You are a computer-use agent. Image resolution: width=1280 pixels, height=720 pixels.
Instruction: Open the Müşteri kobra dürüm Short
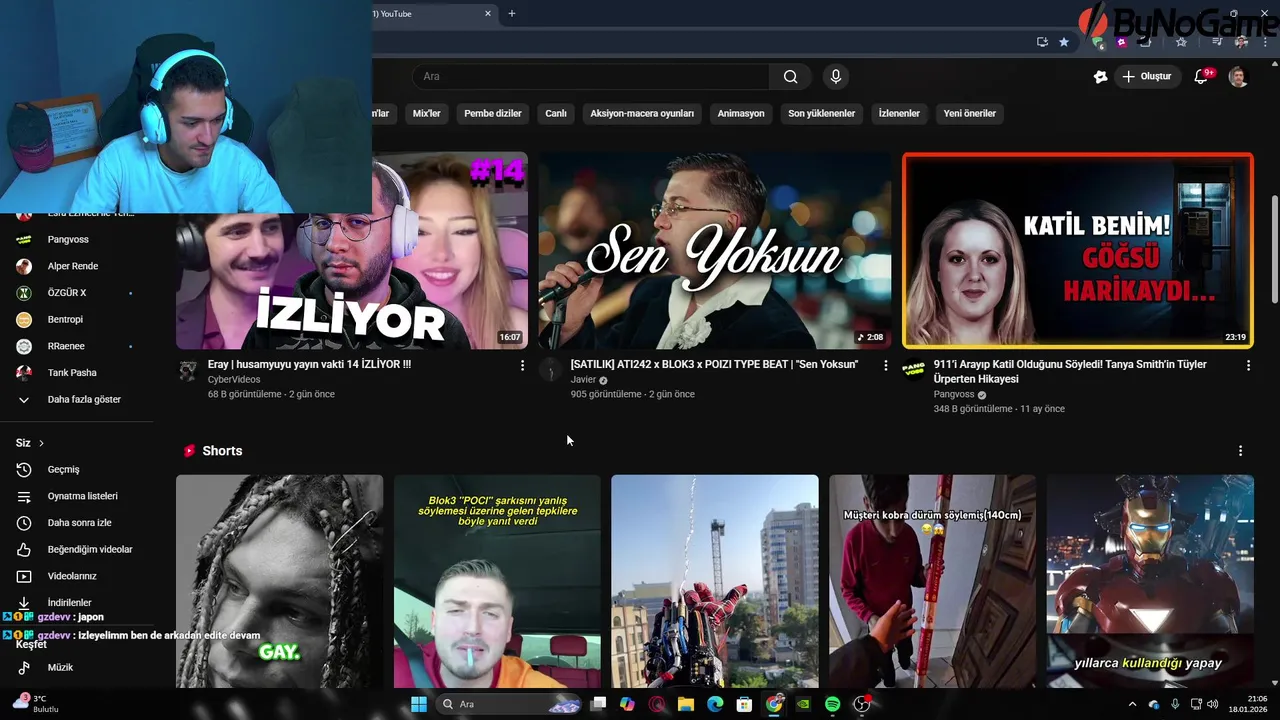click(x=932, y=581)
